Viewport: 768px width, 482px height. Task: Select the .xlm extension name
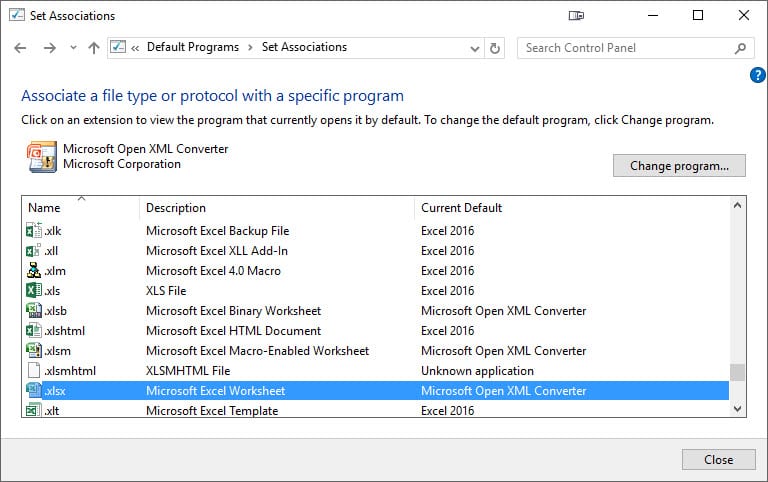pos(55,271)
